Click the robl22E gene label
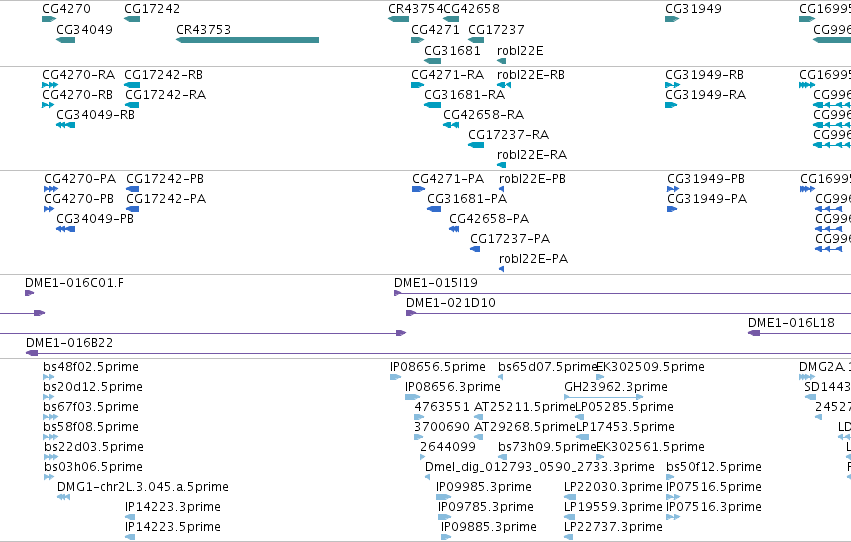This screenshot has width=851, height=542. [x=520, y=51]
